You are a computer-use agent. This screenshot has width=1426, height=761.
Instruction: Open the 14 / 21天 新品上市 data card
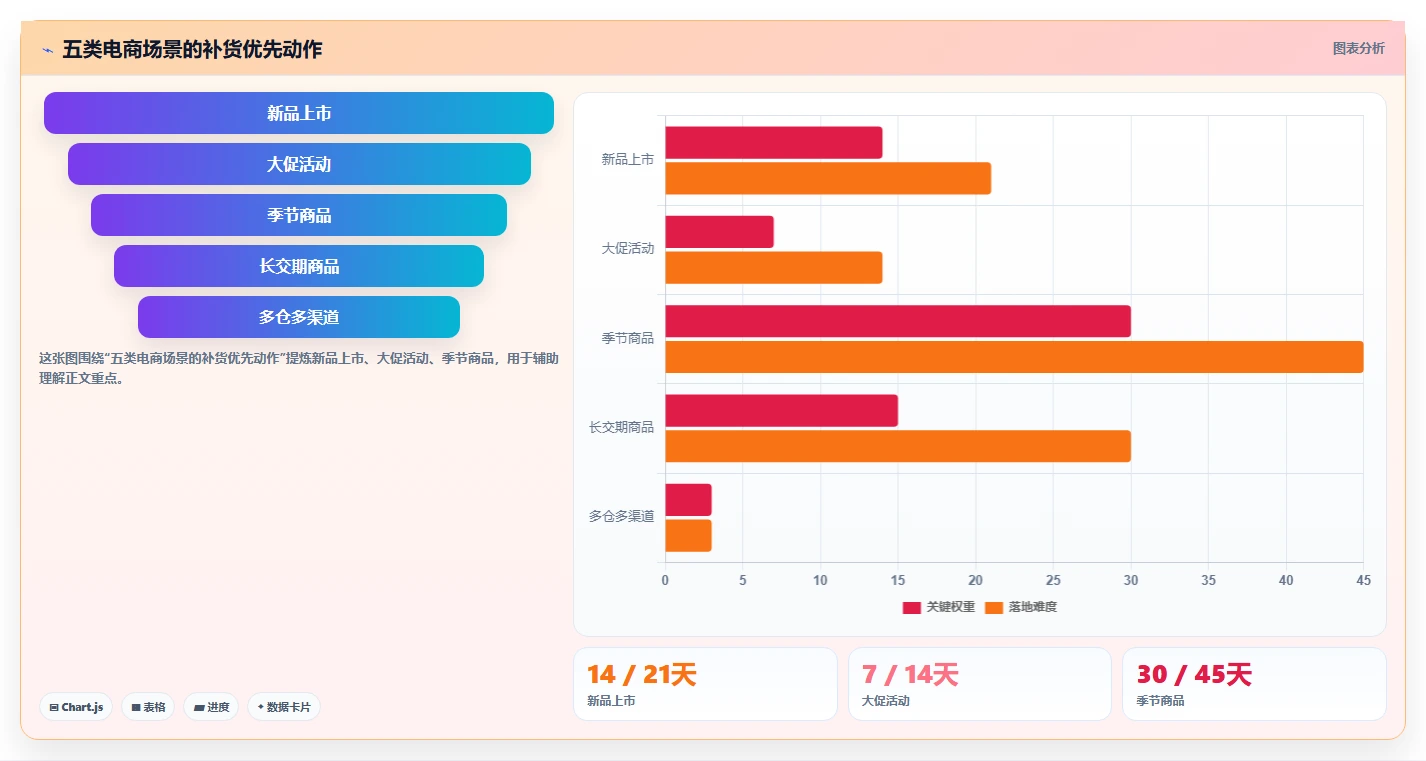tap(705, 684)
